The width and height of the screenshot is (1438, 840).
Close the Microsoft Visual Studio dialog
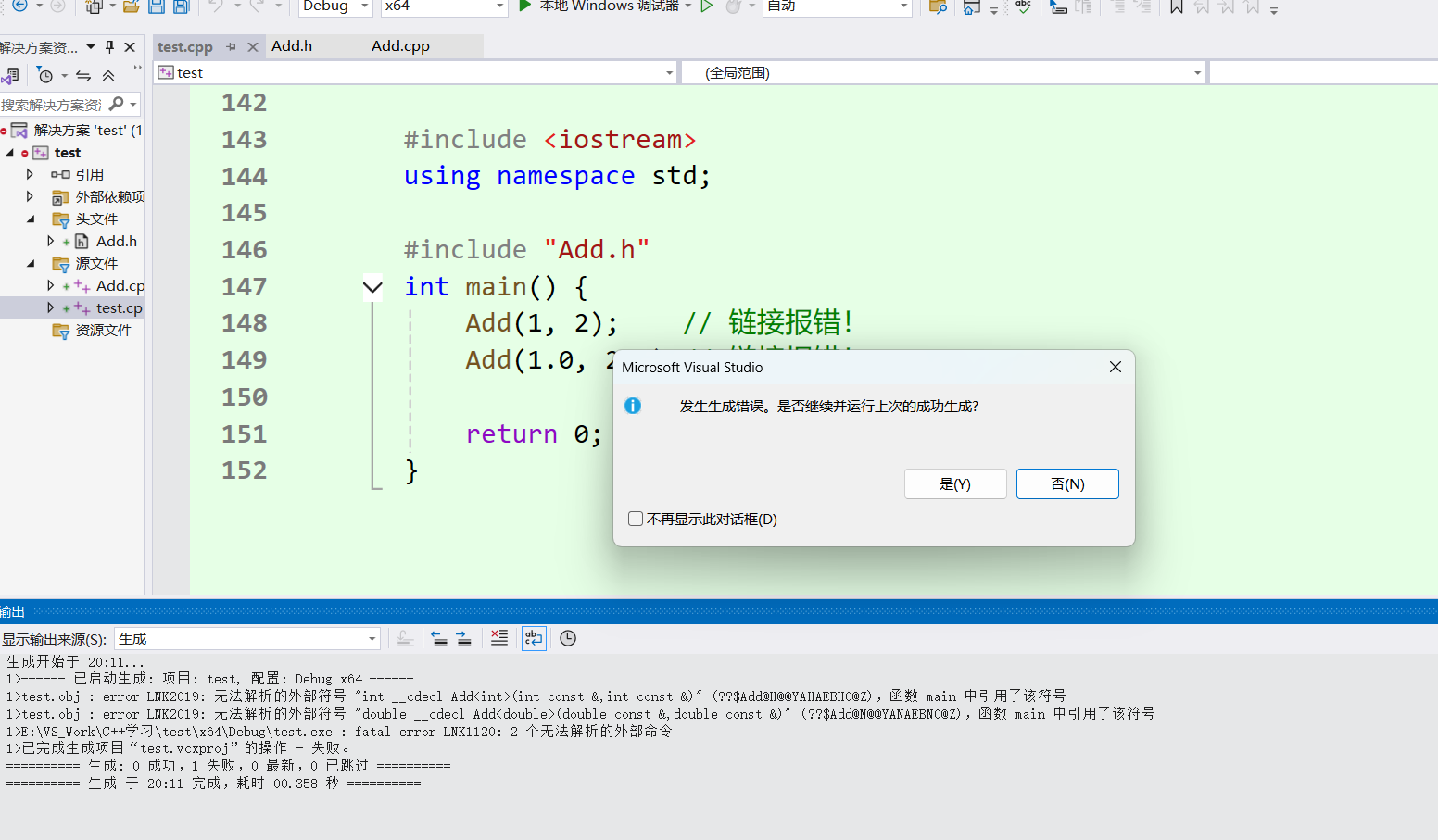(1116, 368)
